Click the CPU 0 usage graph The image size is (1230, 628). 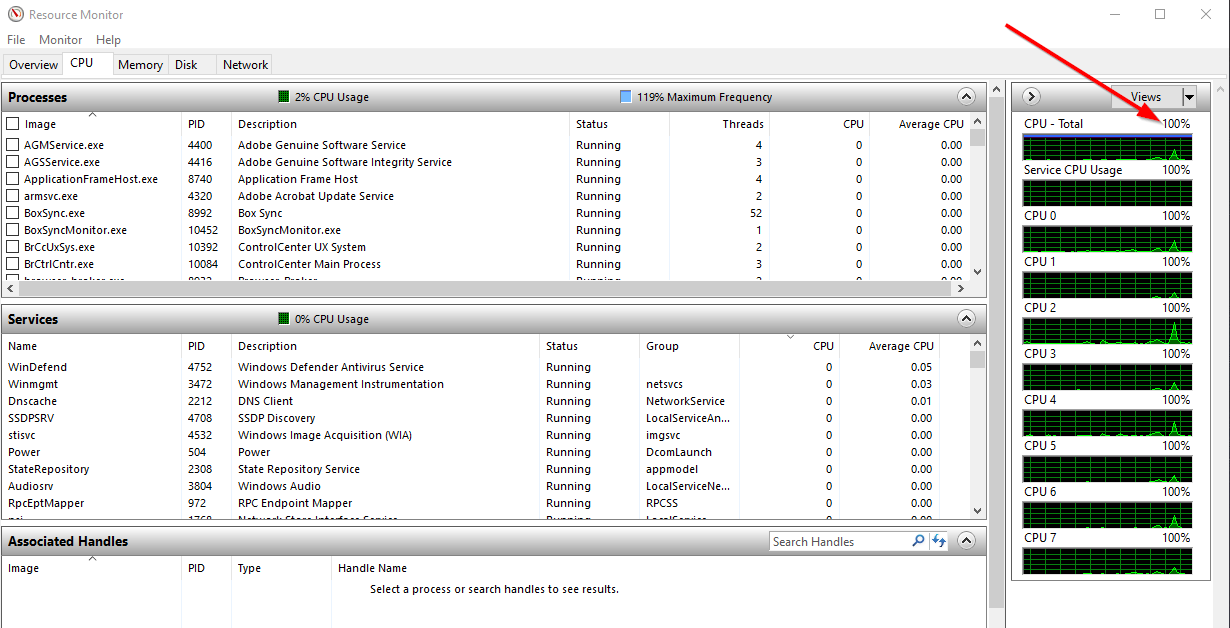pyautogui.click(x=1108, y=239)
